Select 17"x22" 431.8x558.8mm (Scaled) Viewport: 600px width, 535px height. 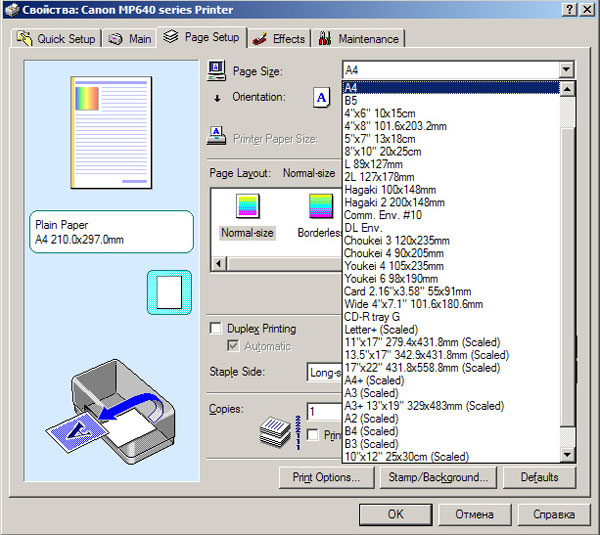[451, 367]
